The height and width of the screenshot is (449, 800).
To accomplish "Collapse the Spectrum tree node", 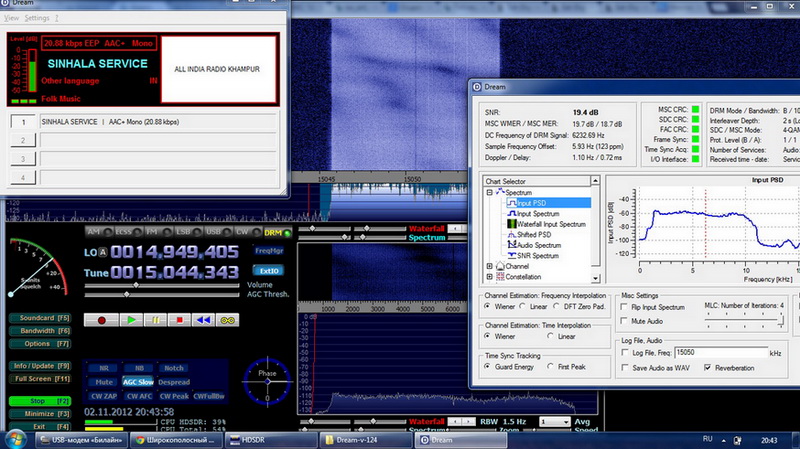I will tap(490, 192).
